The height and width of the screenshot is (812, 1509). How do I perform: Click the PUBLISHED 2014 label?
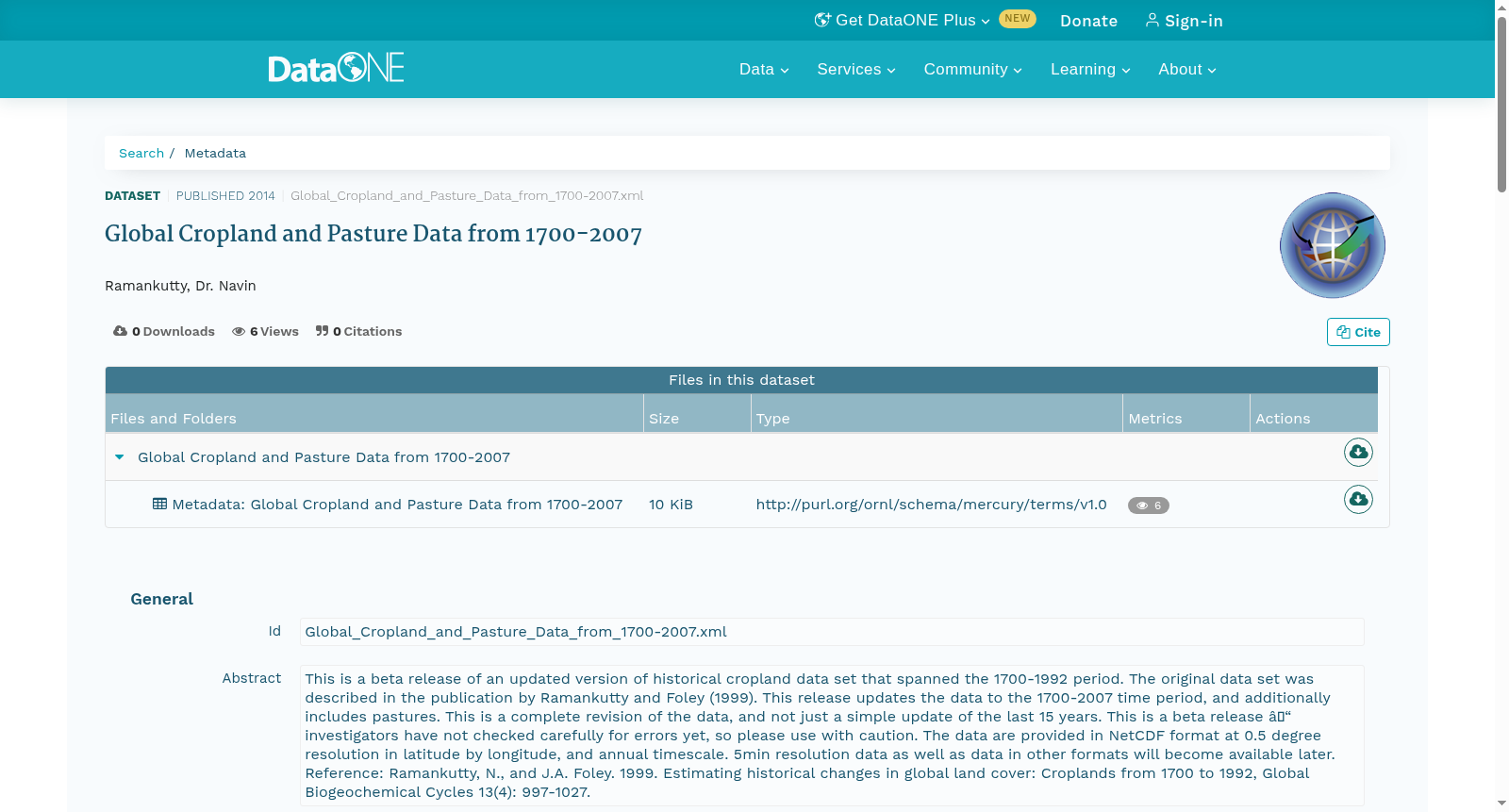[225, 196]
